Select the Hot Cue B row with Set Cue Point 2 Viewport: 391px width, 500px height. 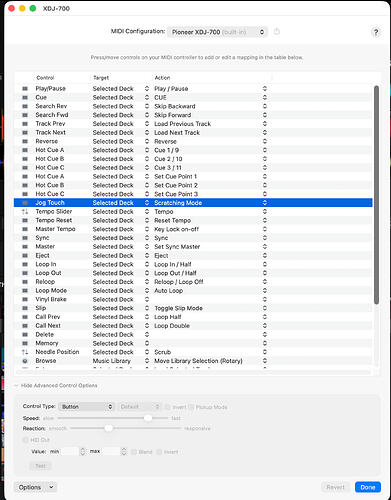(x=193, y=185)
